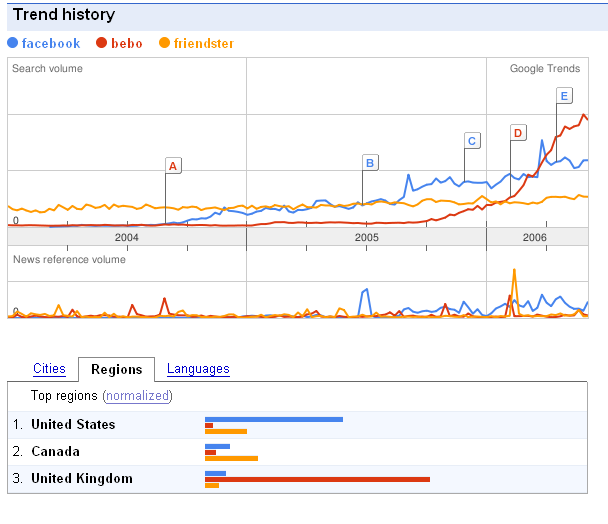
Task: Click the blue facebook legend dot
Action: 13,43
